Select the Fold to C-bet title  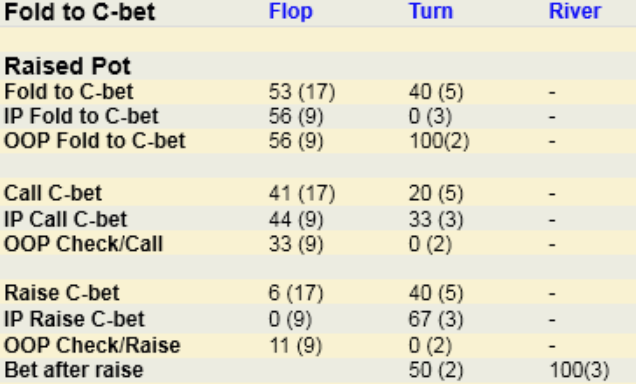pos(80,12)
